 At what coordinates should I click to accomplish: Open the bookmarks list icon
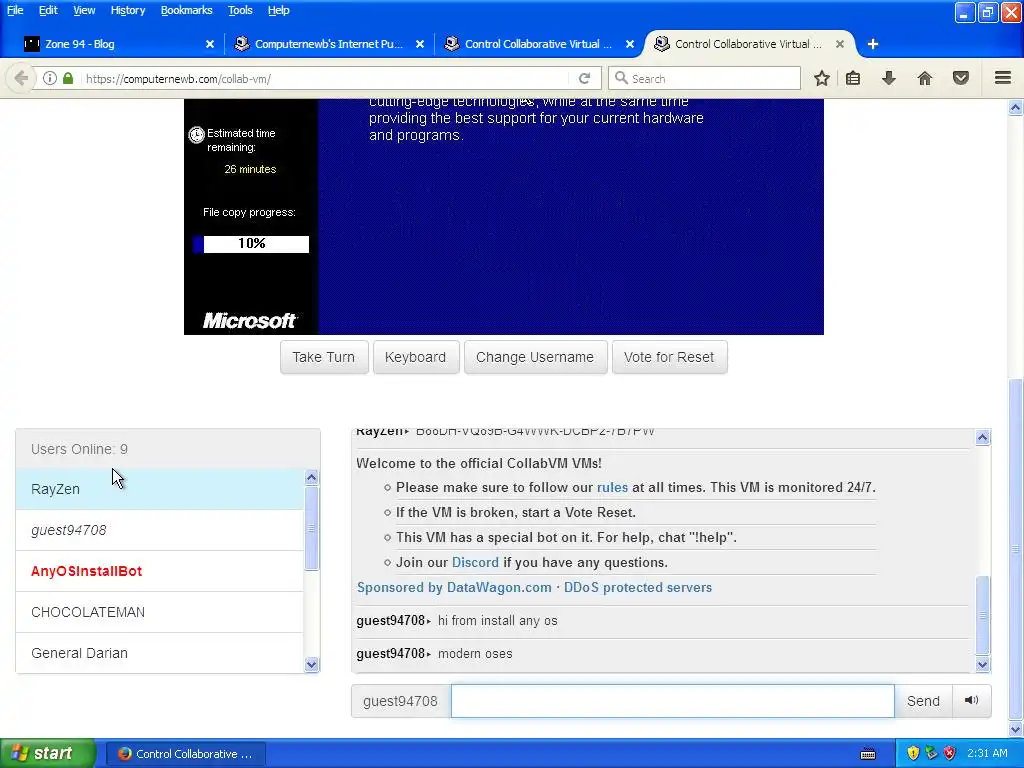853,78
